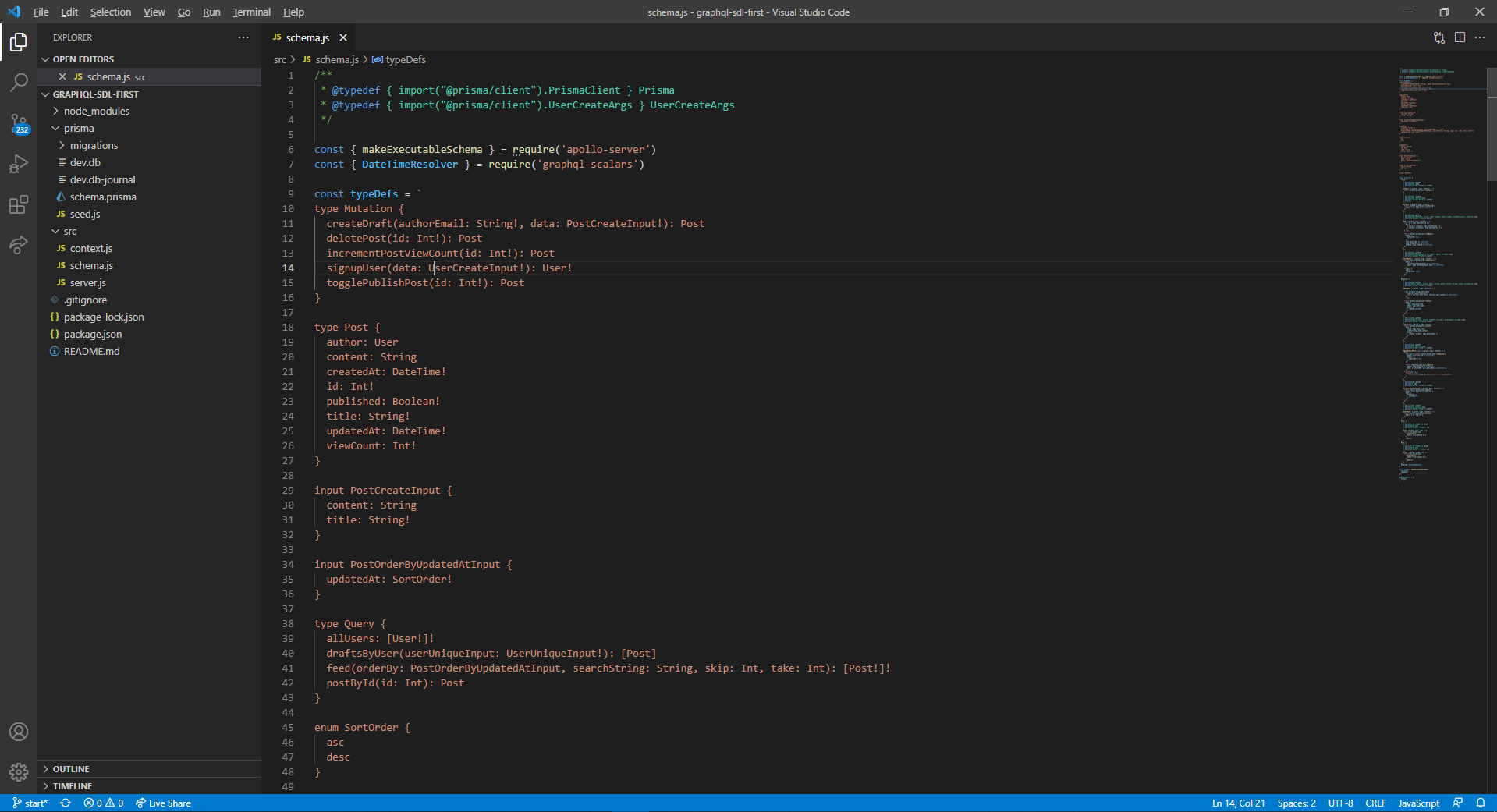This screenshot has height=812, width=1497.
Task: Open README.md in the explorer
Action: point(149,351)
